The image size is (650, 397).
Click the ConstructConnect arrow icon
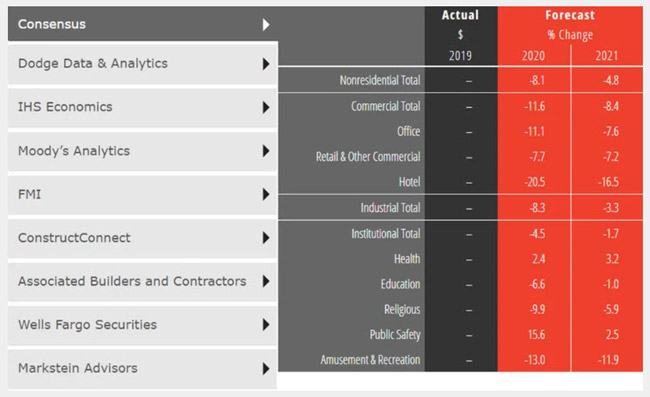(266, 238)
